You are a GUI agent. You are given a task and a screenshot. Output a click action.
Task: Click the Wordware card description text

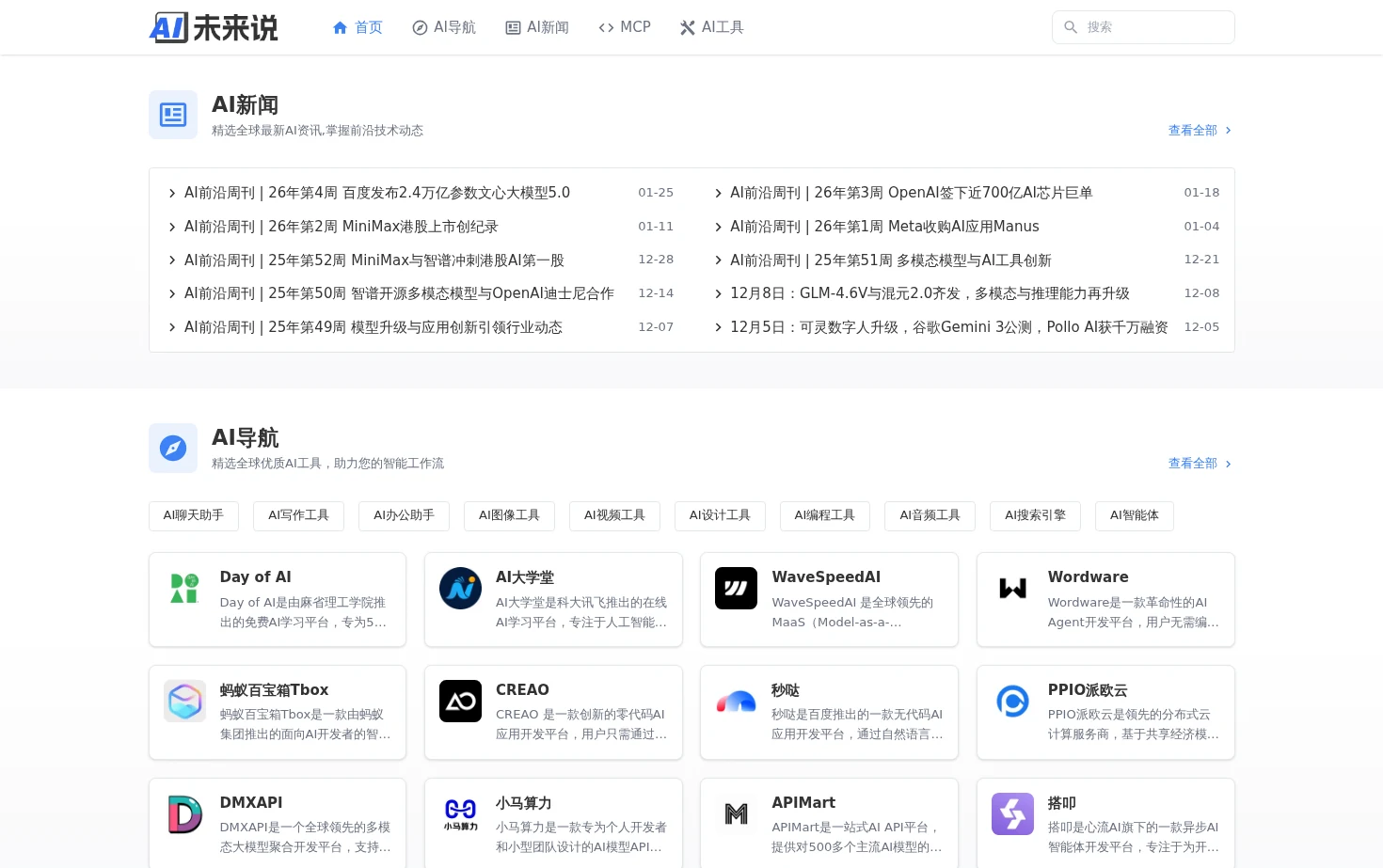(1133, 612)
